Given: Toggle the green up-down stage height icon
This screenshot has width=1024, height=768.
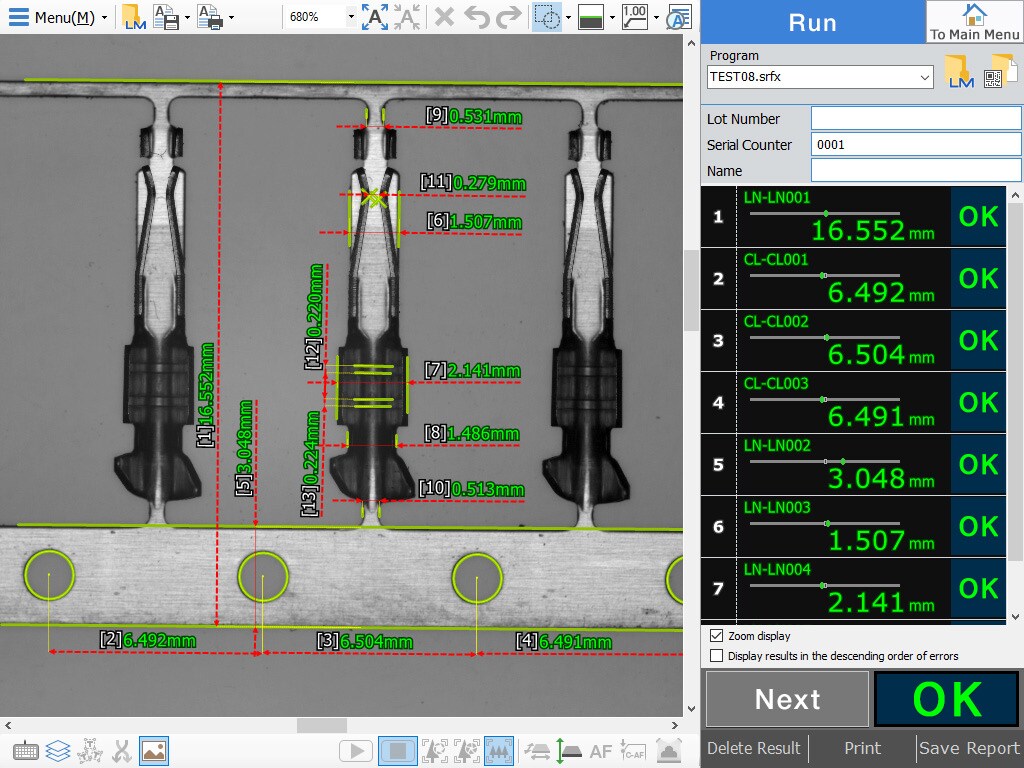Looking at the screenshot, I should pos(567,751).
